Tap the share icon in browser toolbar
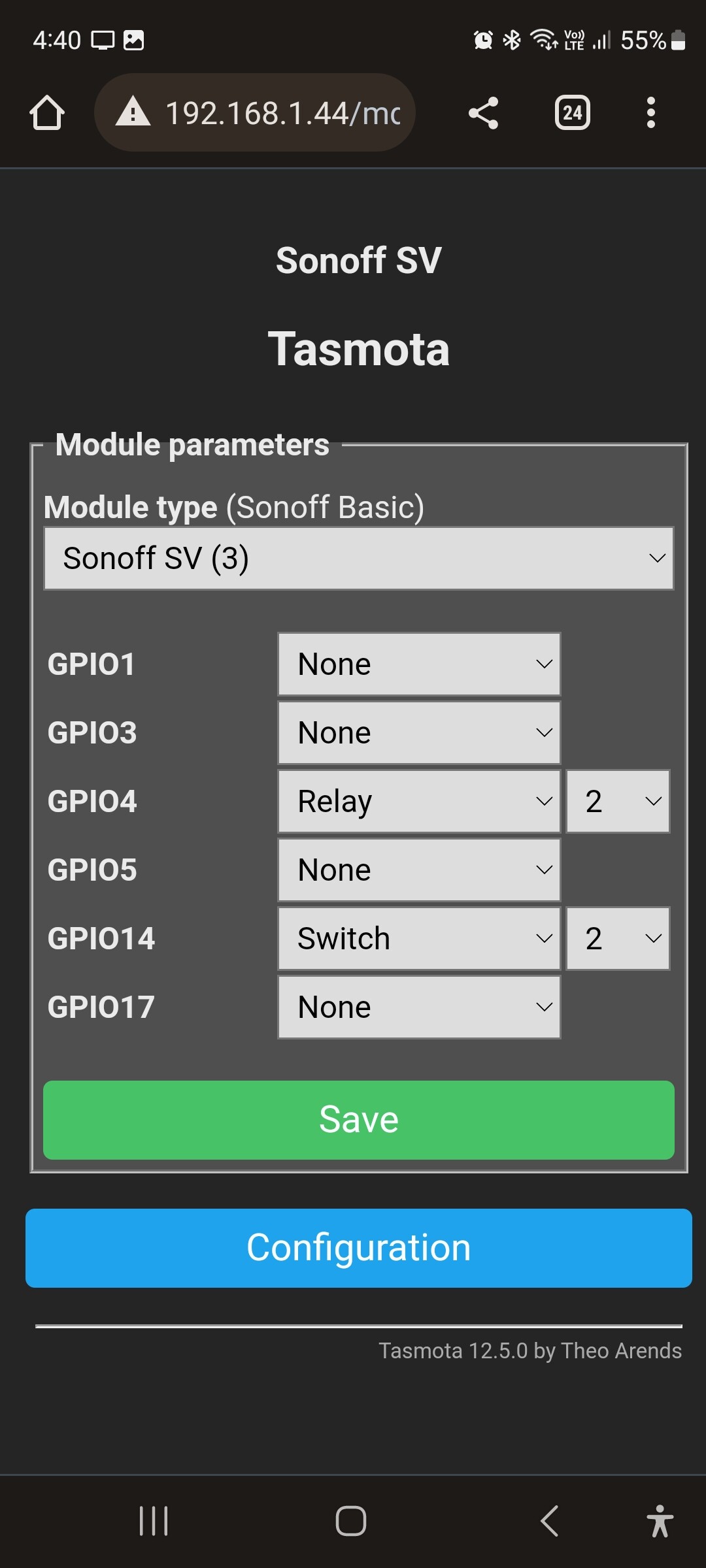The width and height of the screenshot is (706, 1568). click(x=484, y=113)
